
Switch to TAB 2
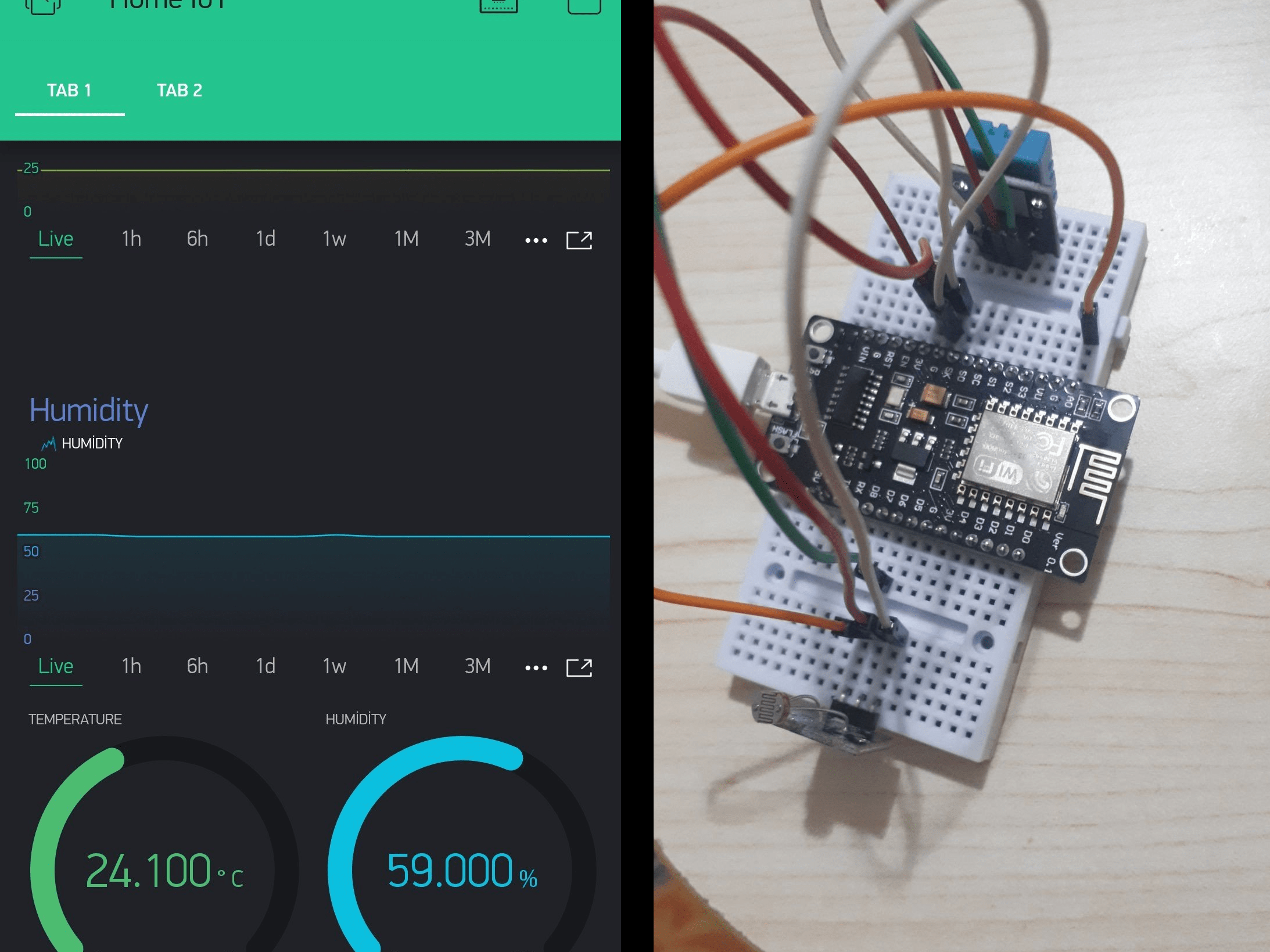pos(179,90)
